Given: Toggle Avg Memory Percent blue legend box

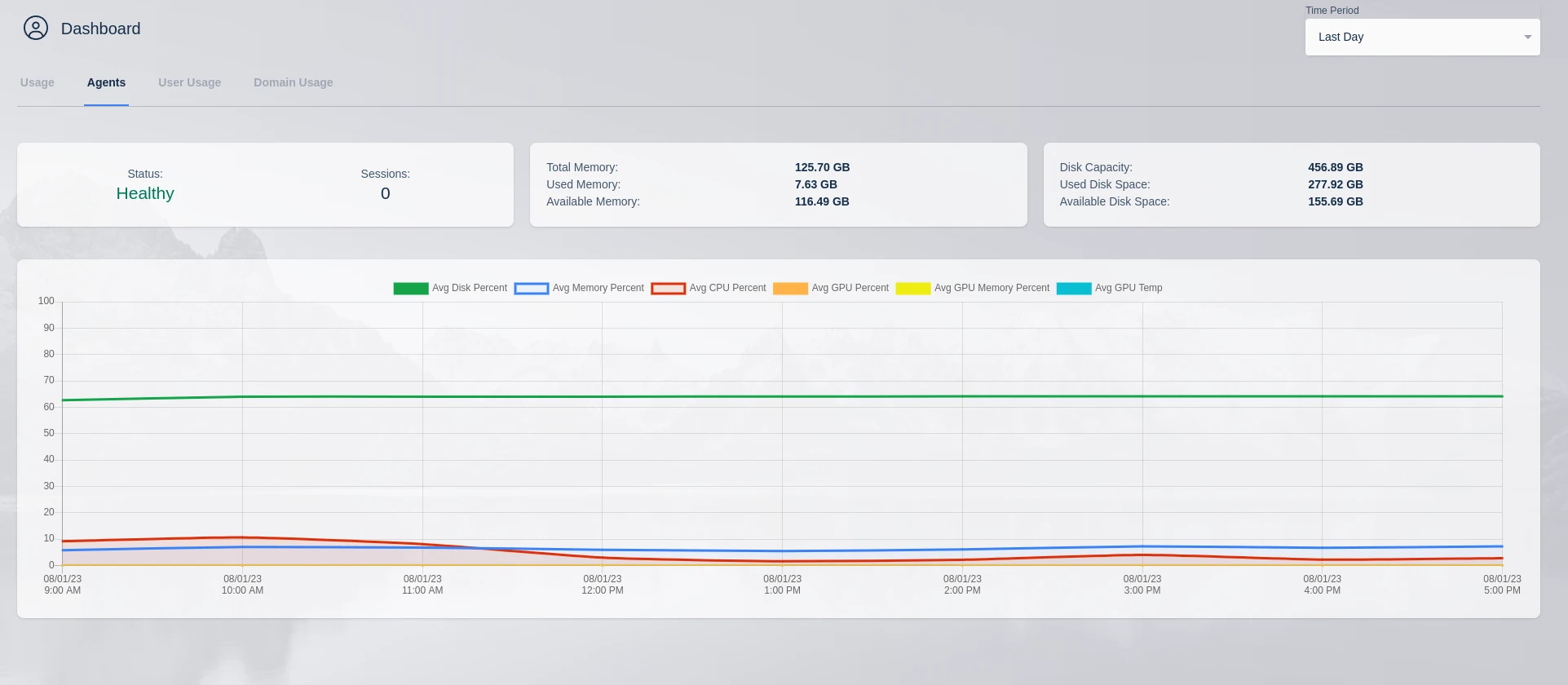Looking at the screenshot, I should [531, 289].
